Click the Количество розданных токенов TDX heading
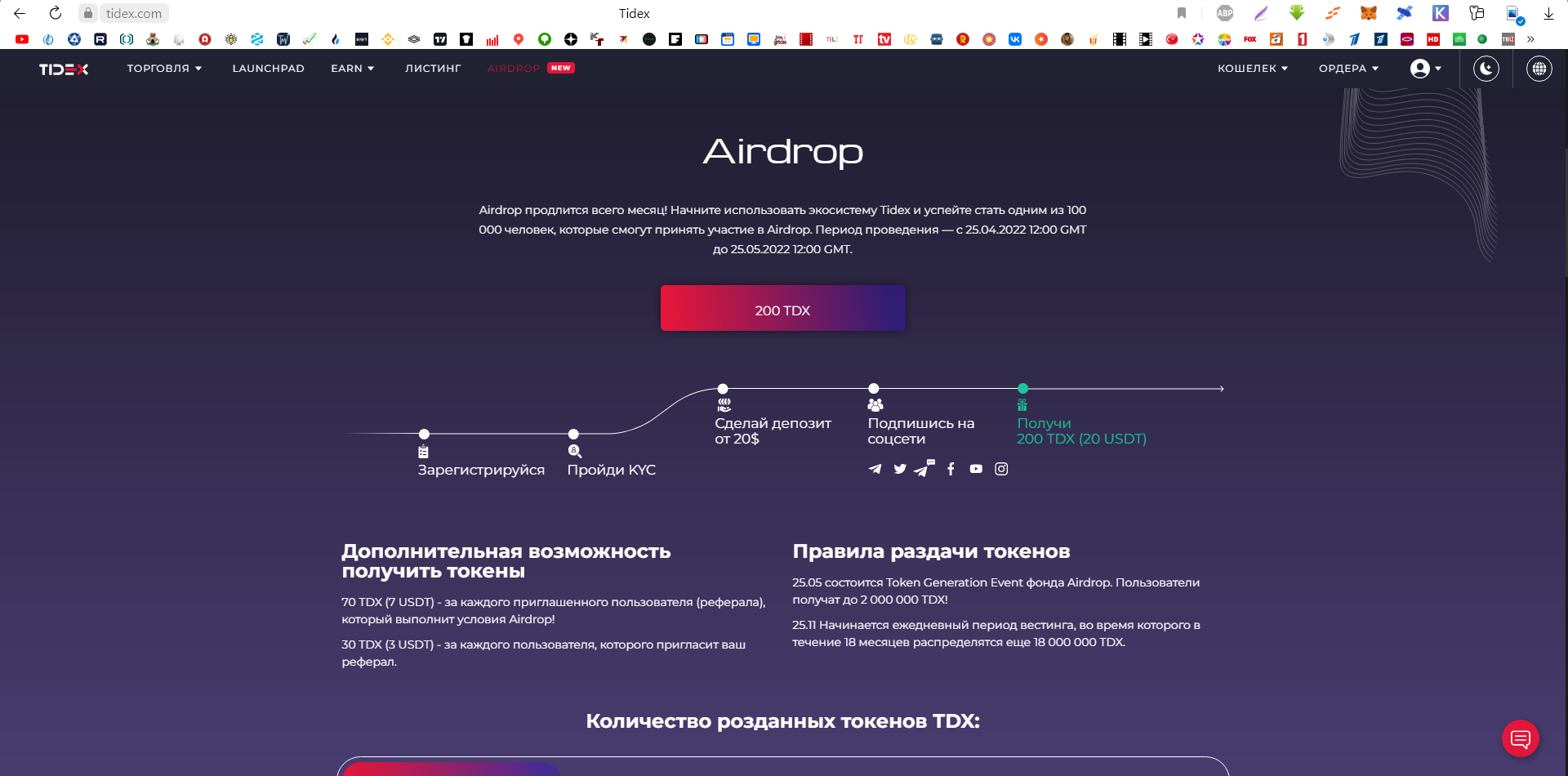This screenshot has width=1568, height=776. click(783, 721)
